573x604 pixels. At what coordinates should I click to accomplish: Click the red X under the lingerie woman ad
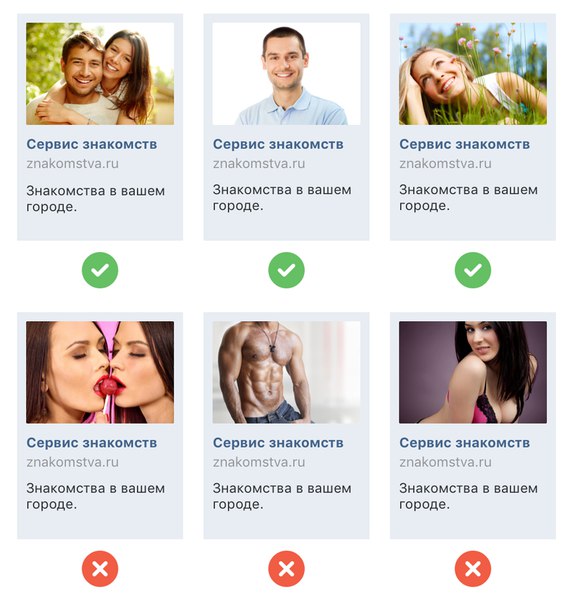(472, 569)
